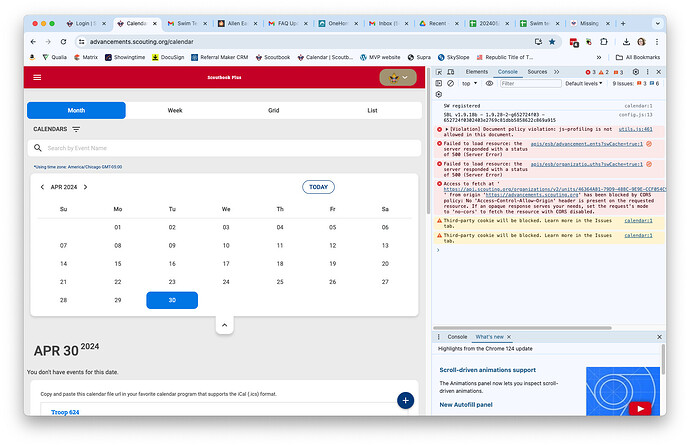The height and width of the screenshot is (447, 690).
Task: Open the Scoutbook bookmark
Action: 273,57
